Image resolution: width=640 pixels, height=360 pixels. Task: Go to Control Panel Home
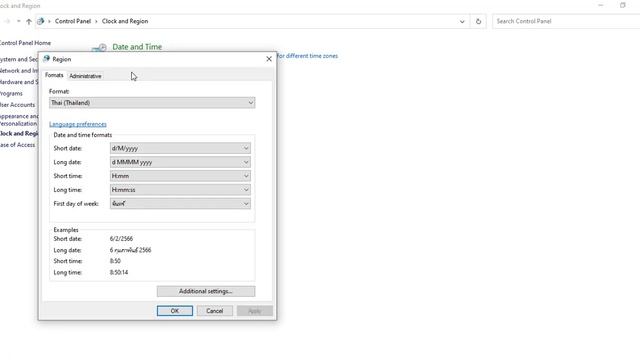pos(25,43)
